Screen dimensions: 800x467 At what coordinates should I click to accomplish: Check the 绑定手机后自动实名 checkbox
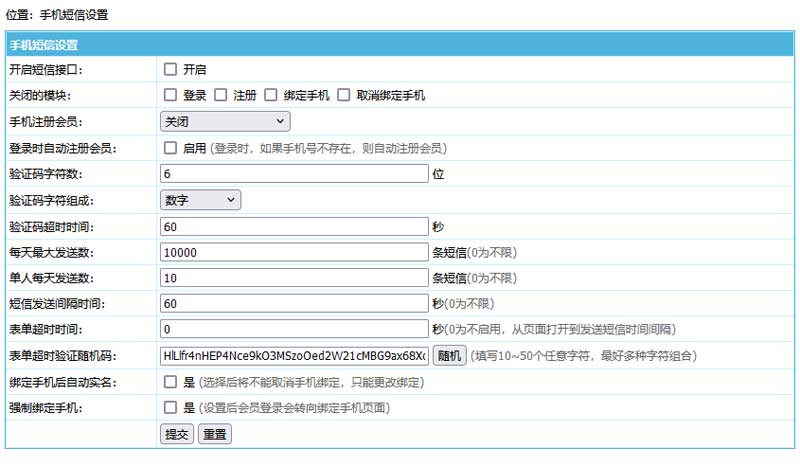tap(171, 382)
